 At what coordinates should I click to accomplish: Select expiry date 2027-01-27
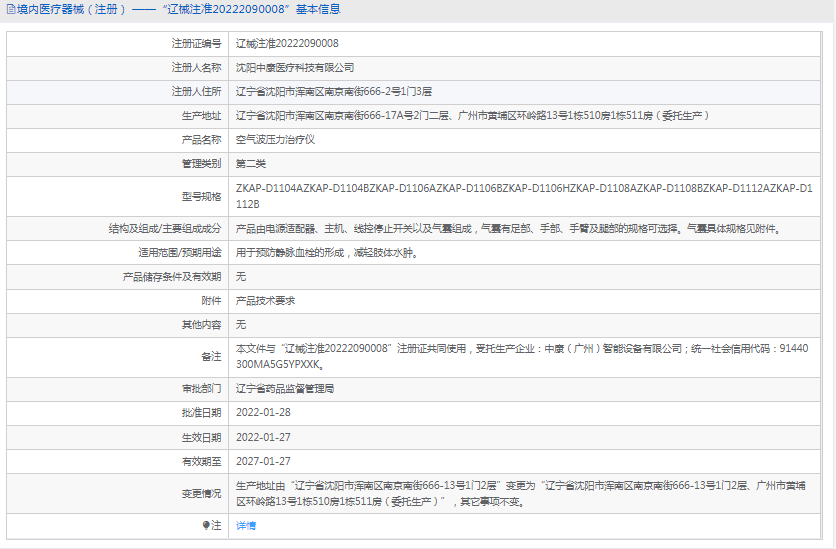pyautogui.click(x=263, y=461)
